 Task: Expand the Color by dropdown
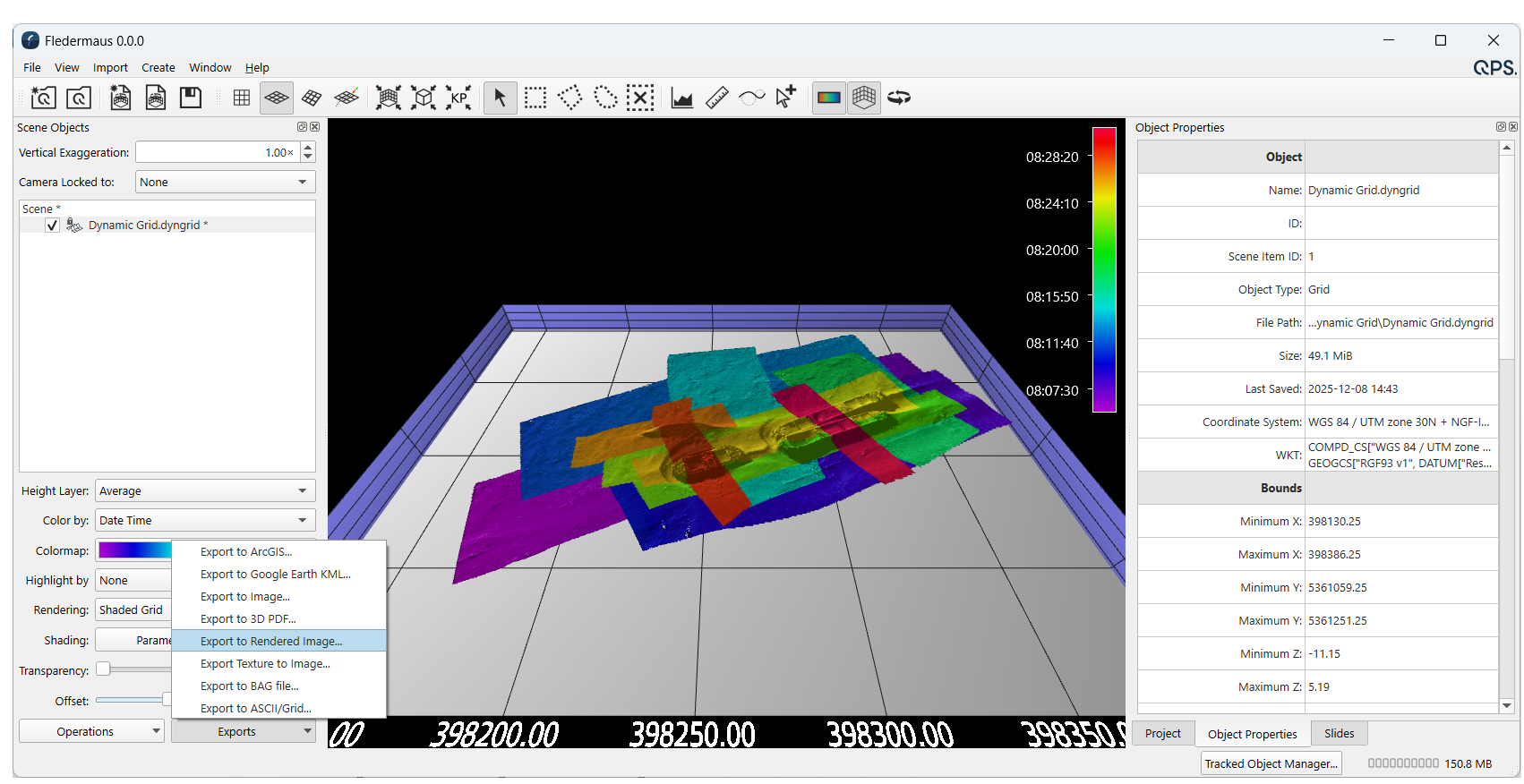tap(204, 520)
